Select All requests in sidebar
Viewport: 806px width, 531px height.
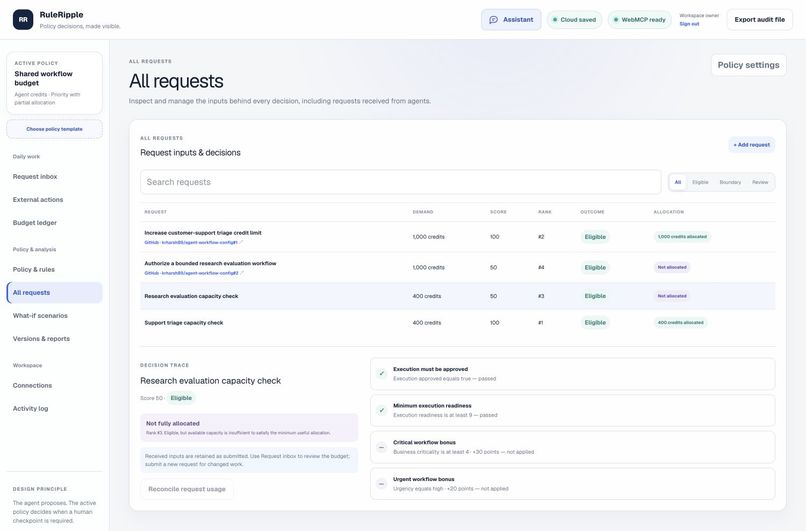54,292
